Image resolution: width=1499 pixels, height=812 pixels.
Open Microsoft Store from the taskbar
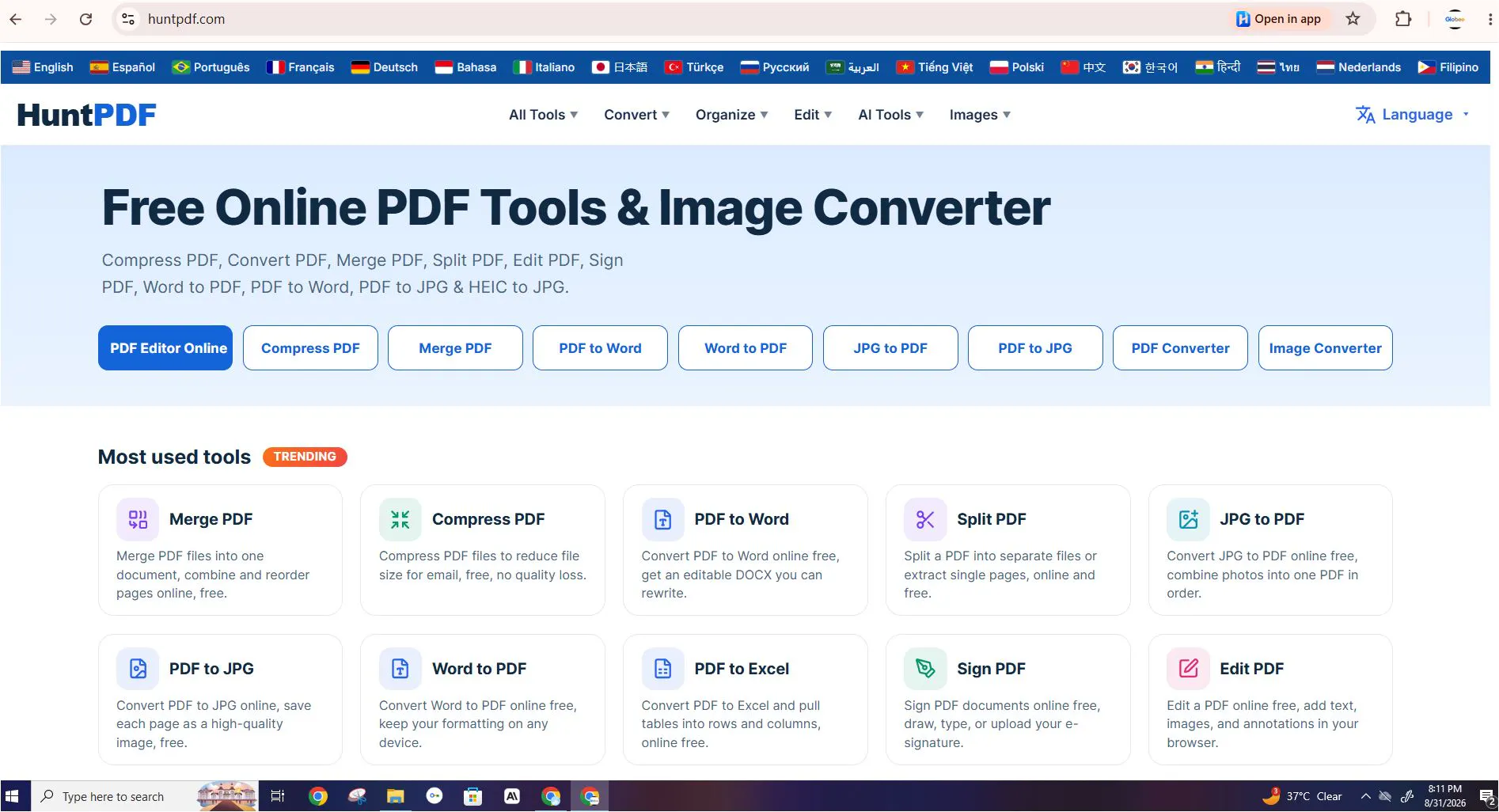point(472,796)
